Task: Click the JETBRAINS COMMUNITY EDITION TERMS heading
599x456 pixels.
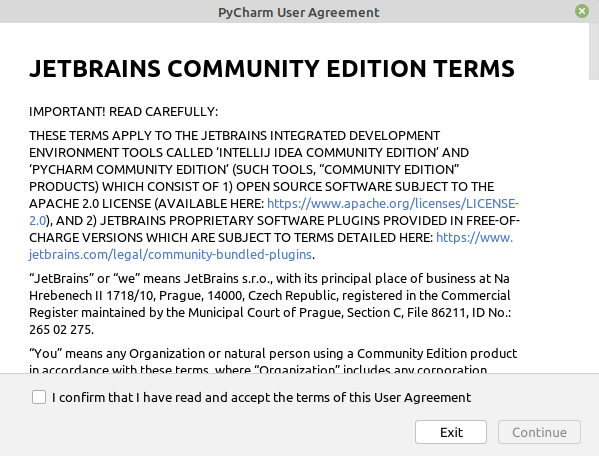Action: click(272, 69)
